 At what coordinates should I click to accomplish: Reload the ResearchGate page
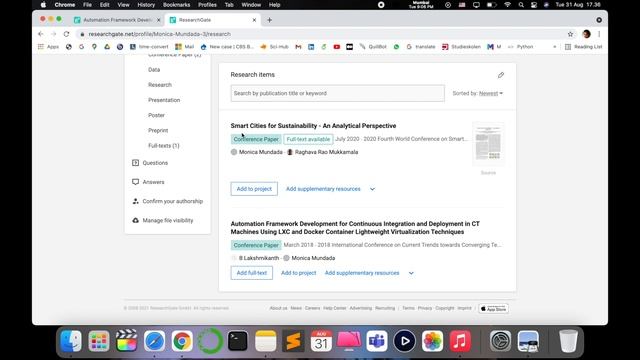[66, 34]
